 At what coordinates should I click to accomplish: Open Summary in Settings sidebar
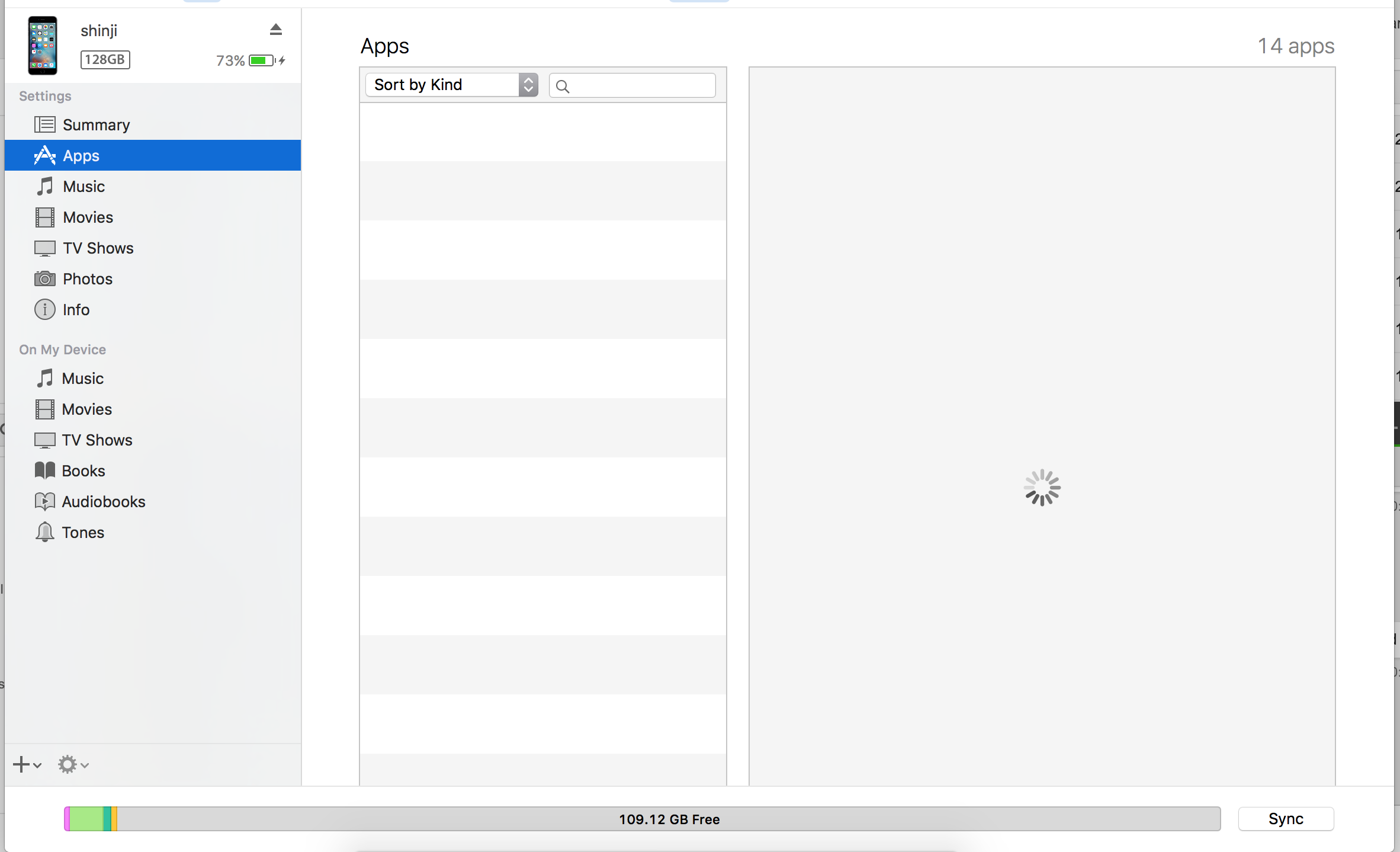pyautogui.click(x=96, y=125)
